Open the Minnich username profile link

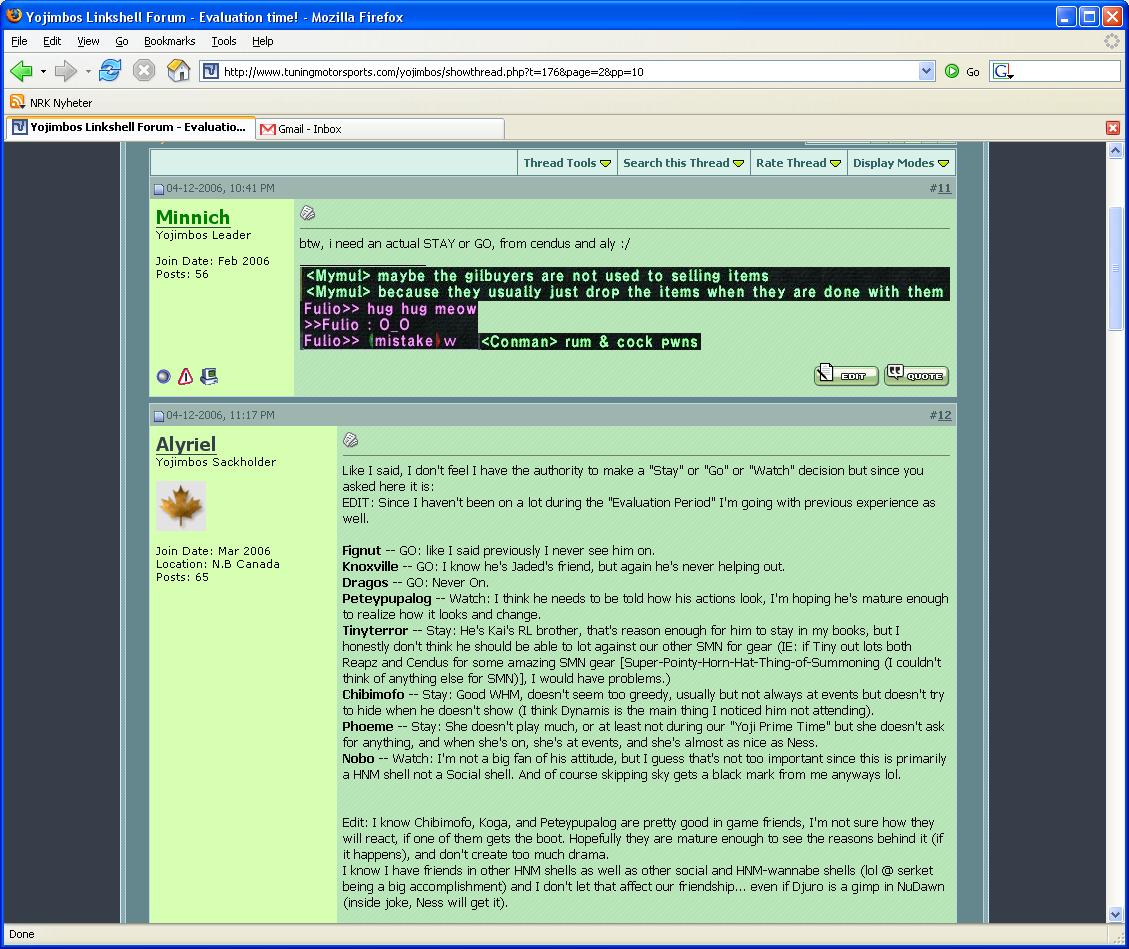[x=193, y=217]
